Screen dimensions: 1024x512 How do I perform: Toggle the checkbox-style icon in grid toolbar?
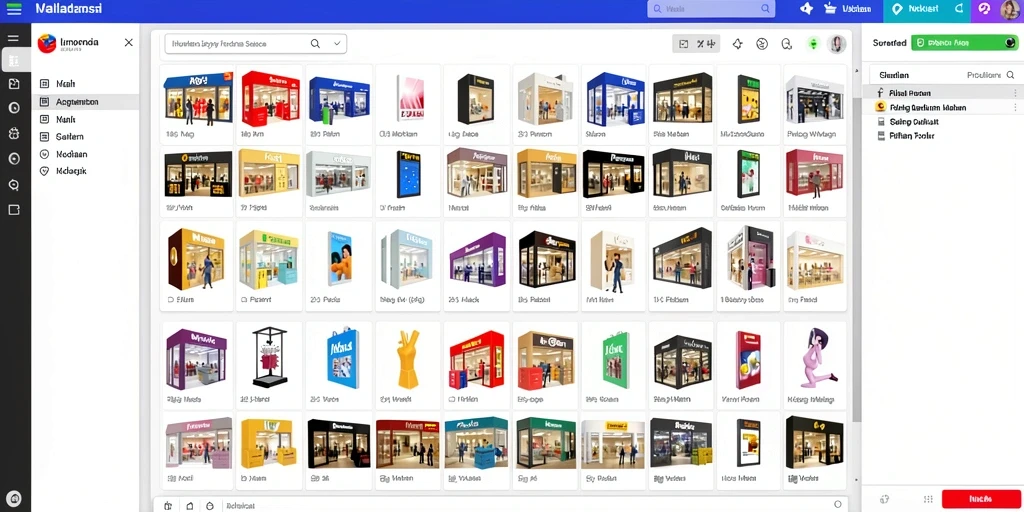pyautogui.click(x=684, y=44)
